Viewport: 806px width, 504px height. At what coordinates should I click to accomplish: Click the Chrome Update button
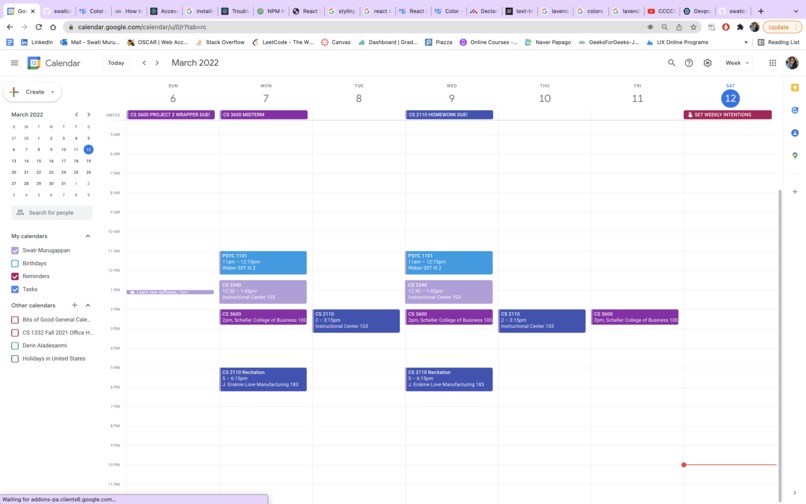[782, 27]
